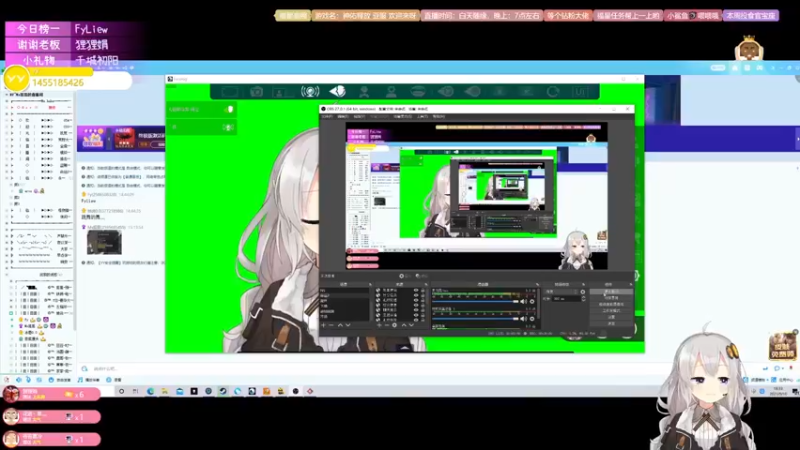The height and width of the screenshot is (450, 800).
Task: Add a source with plus in OBS Sources dock
Action: (379, 325)
